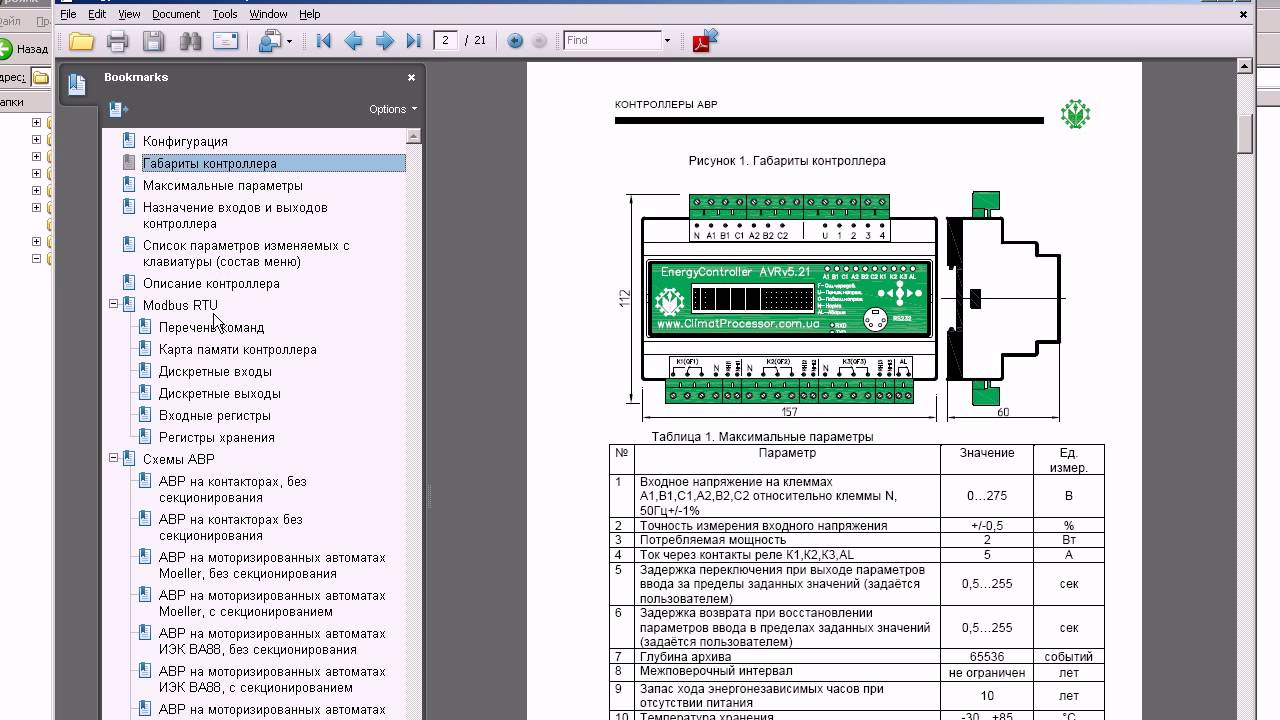Viewport: 1280px width, 720px height.
Task: Click the Adobe PDF download icon
Action: tap(706, 40)
